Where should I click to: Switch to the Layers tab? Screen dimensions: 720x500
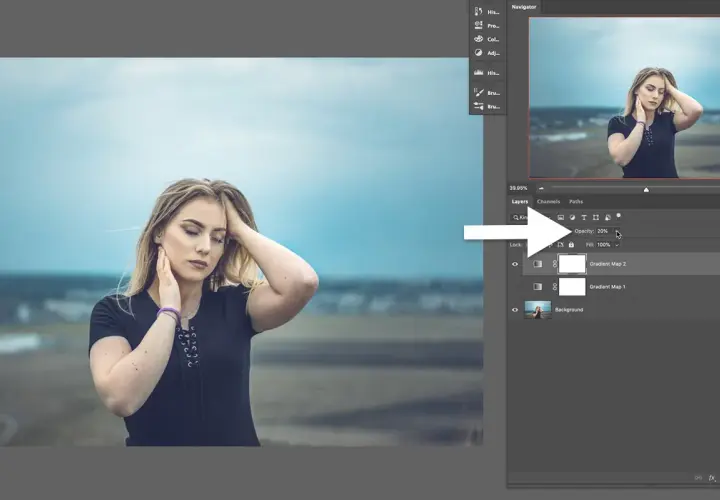520,202
